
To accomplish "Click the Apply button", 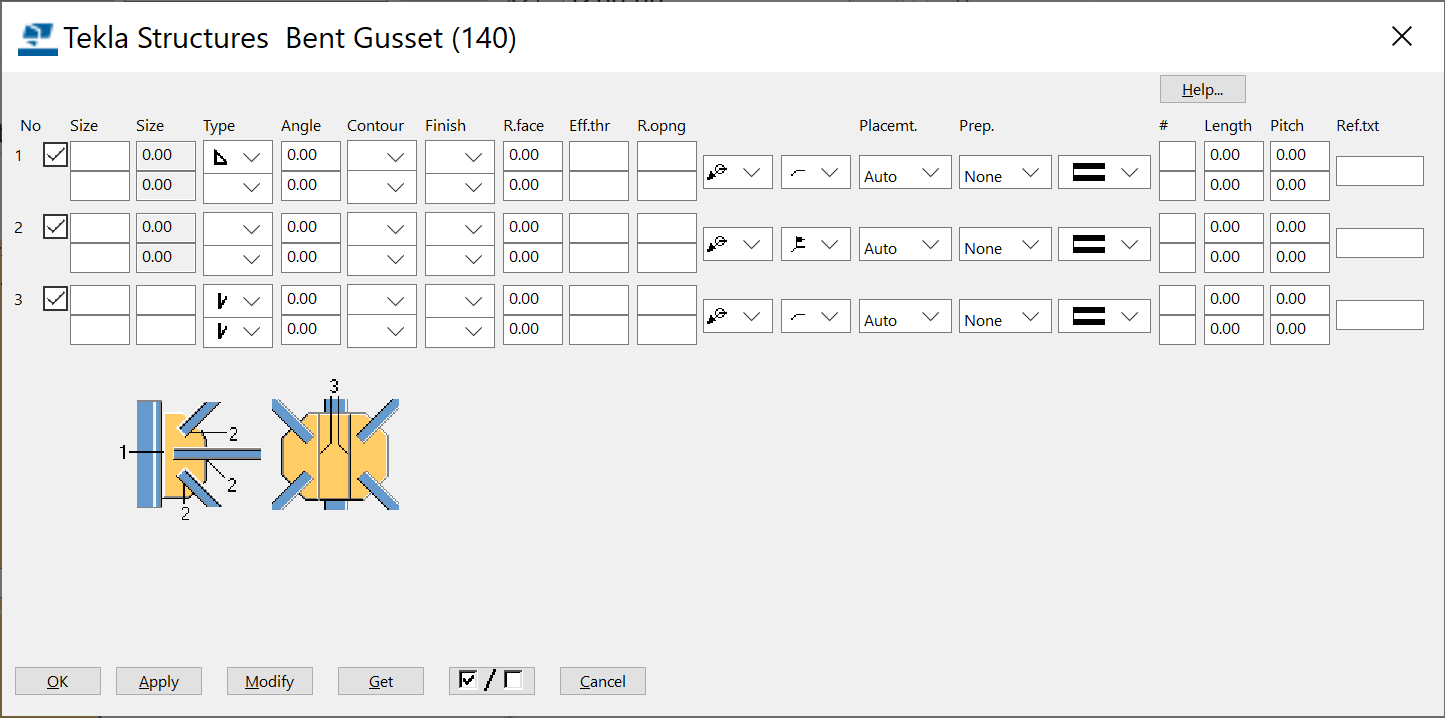I will click(158, 681).
